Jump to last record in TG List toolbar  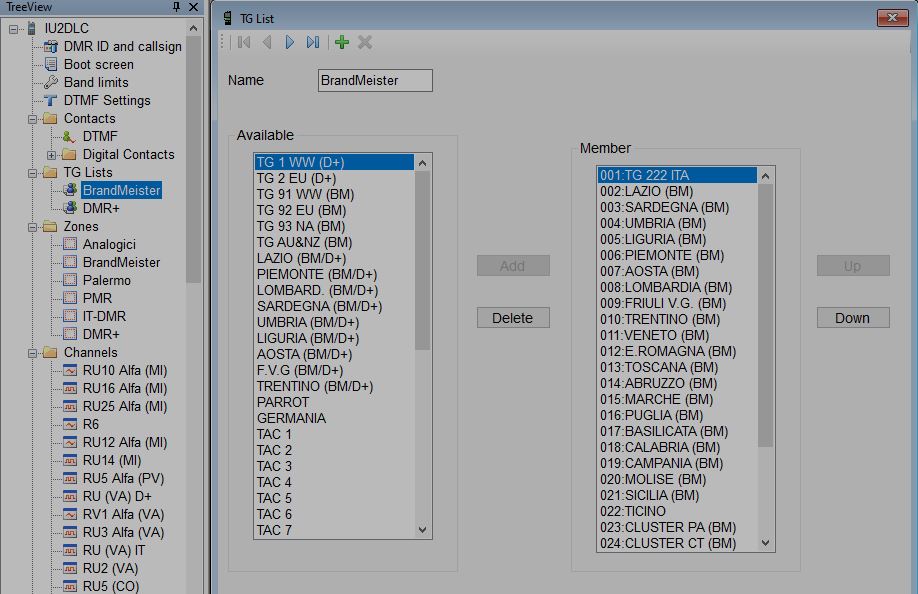pos(313,42)
